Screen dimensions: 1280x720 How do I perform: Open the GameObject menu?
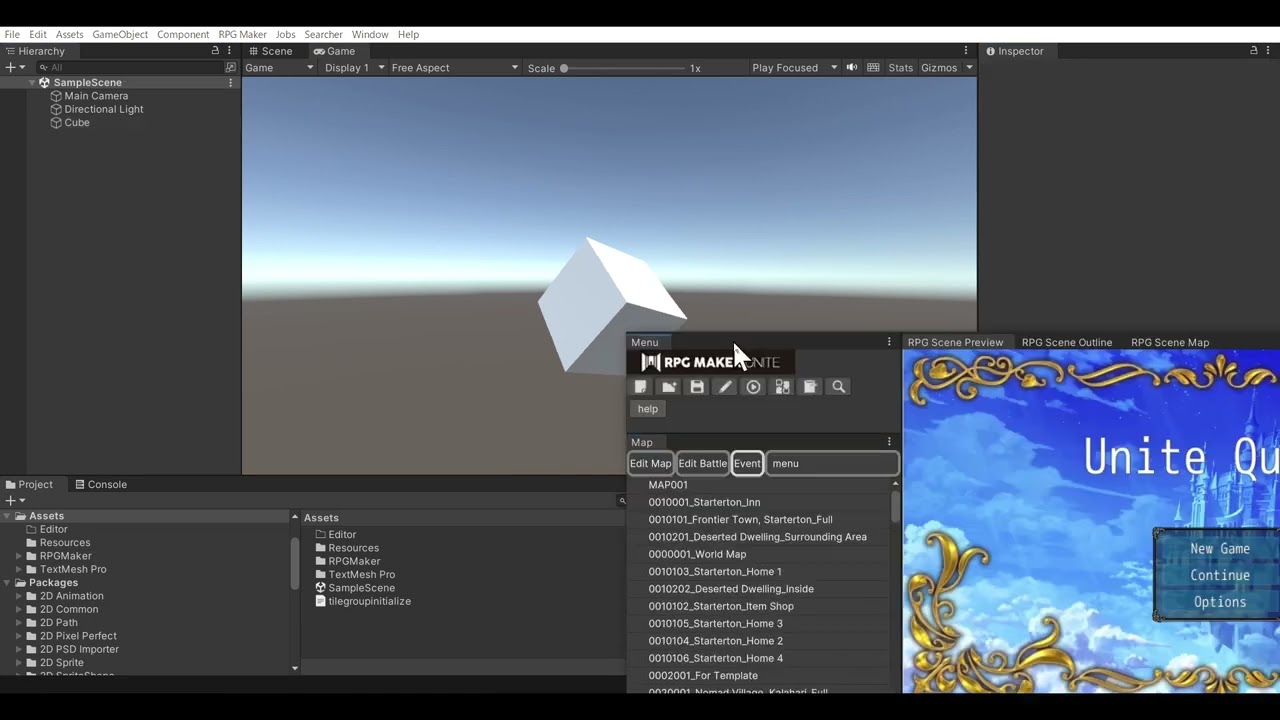120,34
